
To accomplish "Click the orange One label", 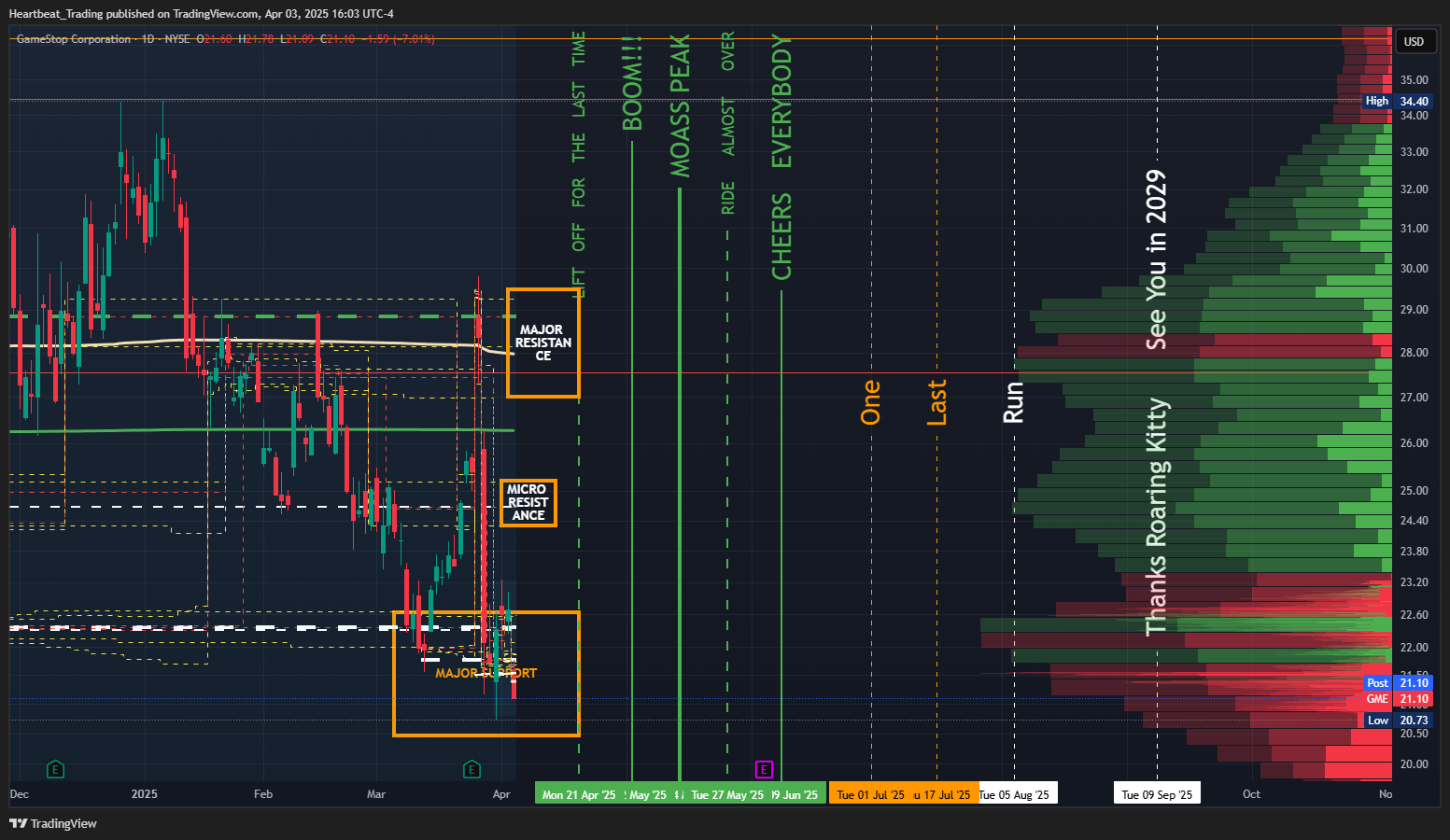I will (870, 402).
